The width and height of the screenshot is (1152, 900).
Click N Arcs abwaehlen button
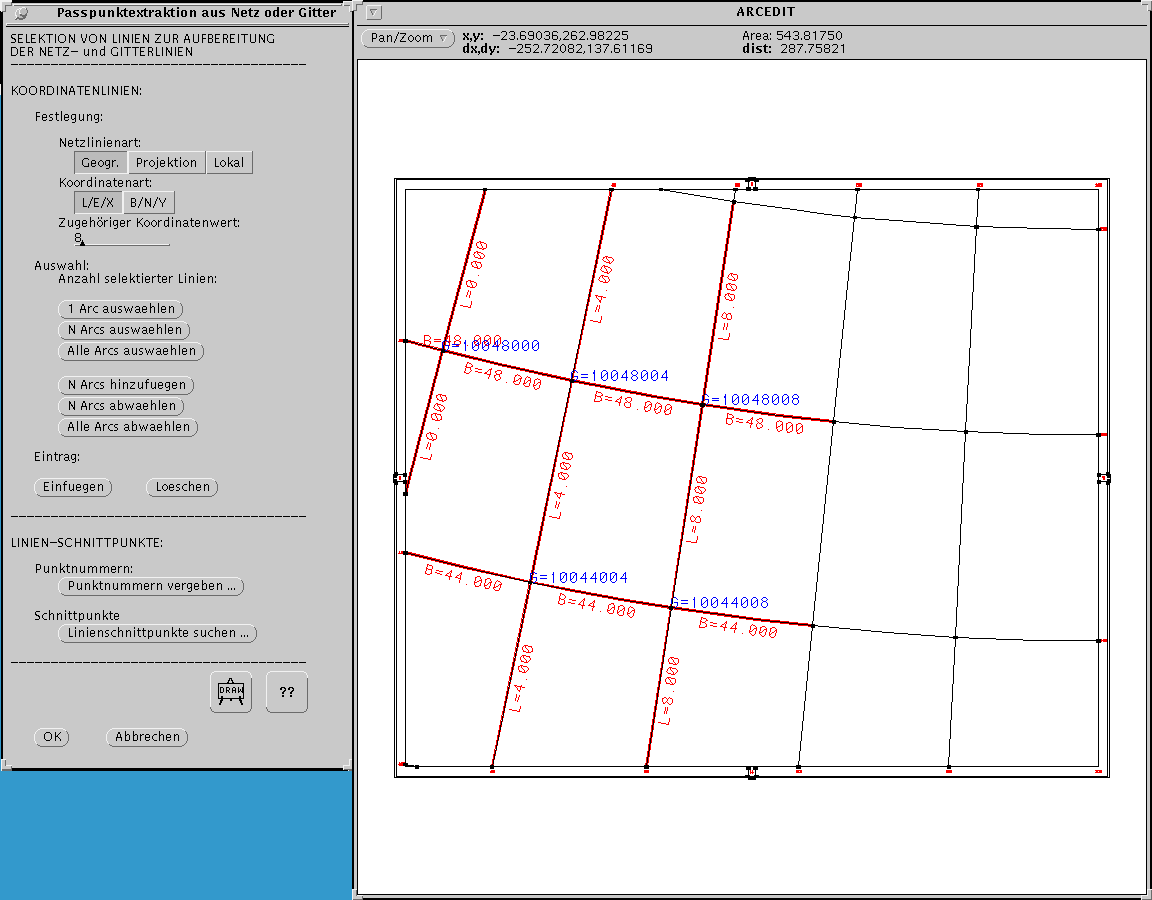pyautogui.click(x=121, y=406)
